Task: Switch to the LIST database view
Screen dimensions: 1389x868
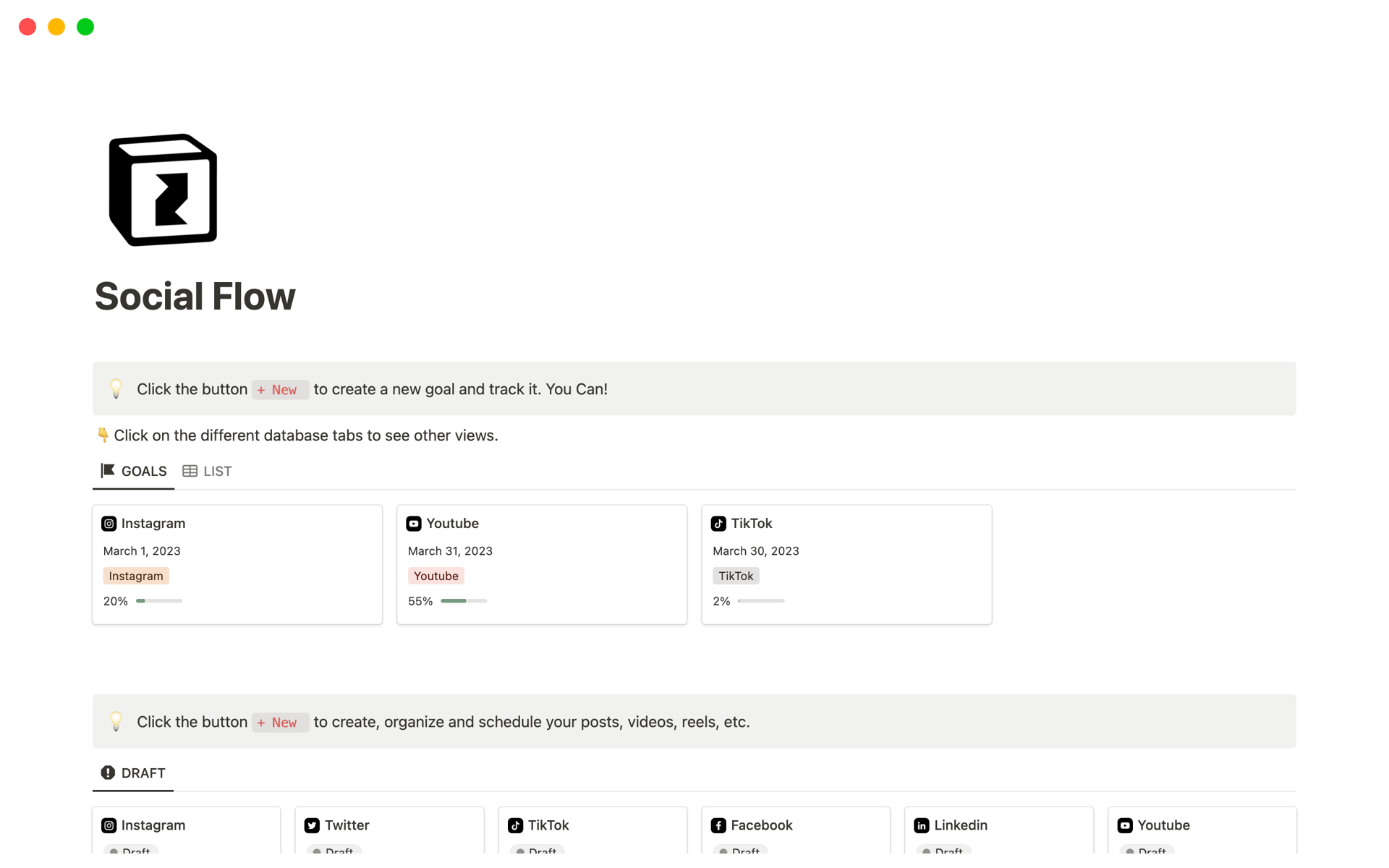Action: [207, 471]
